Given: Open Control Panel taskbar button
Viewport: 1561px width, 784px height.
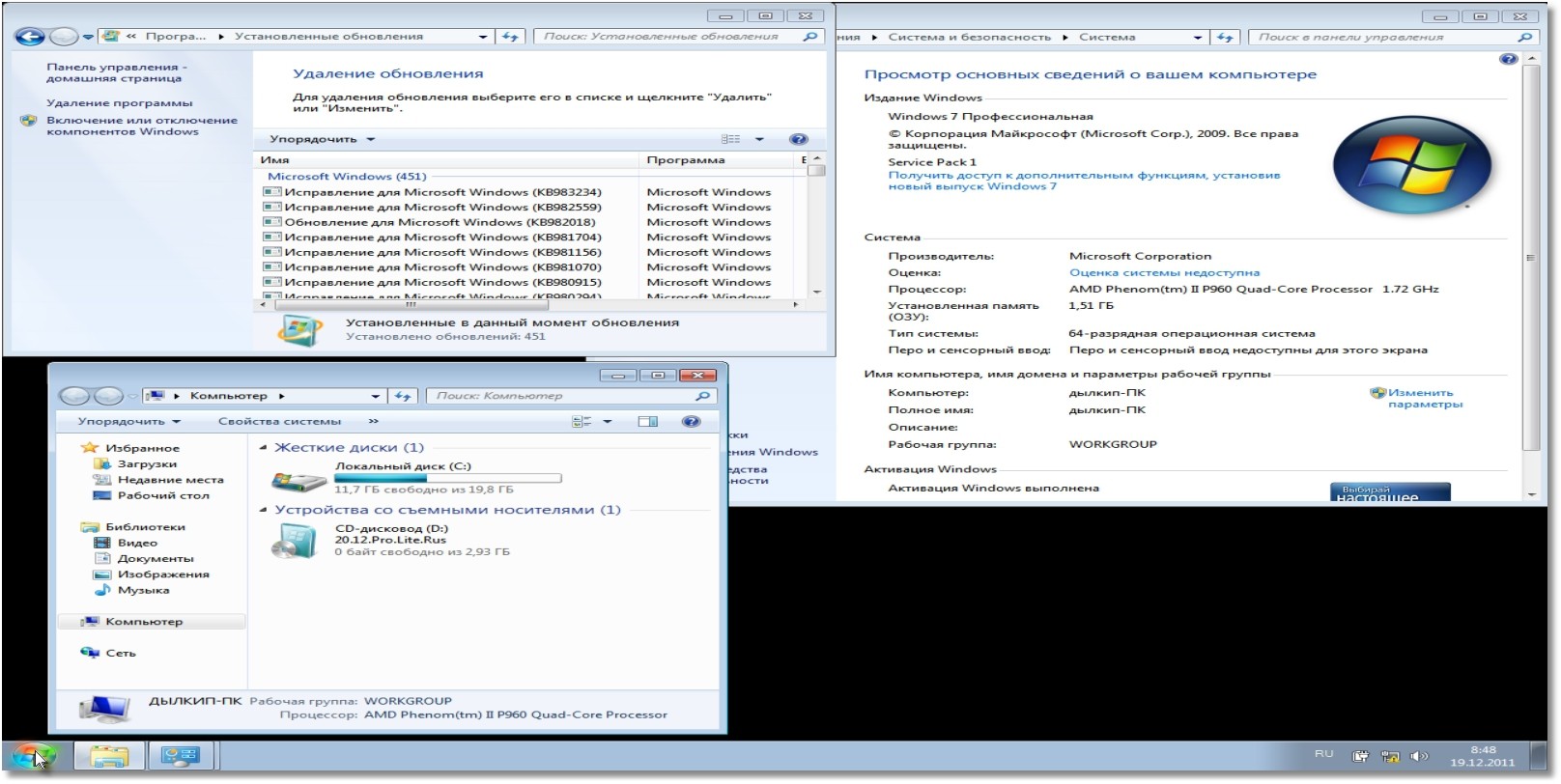Looking at the screenshot, I should click(180, 756).
